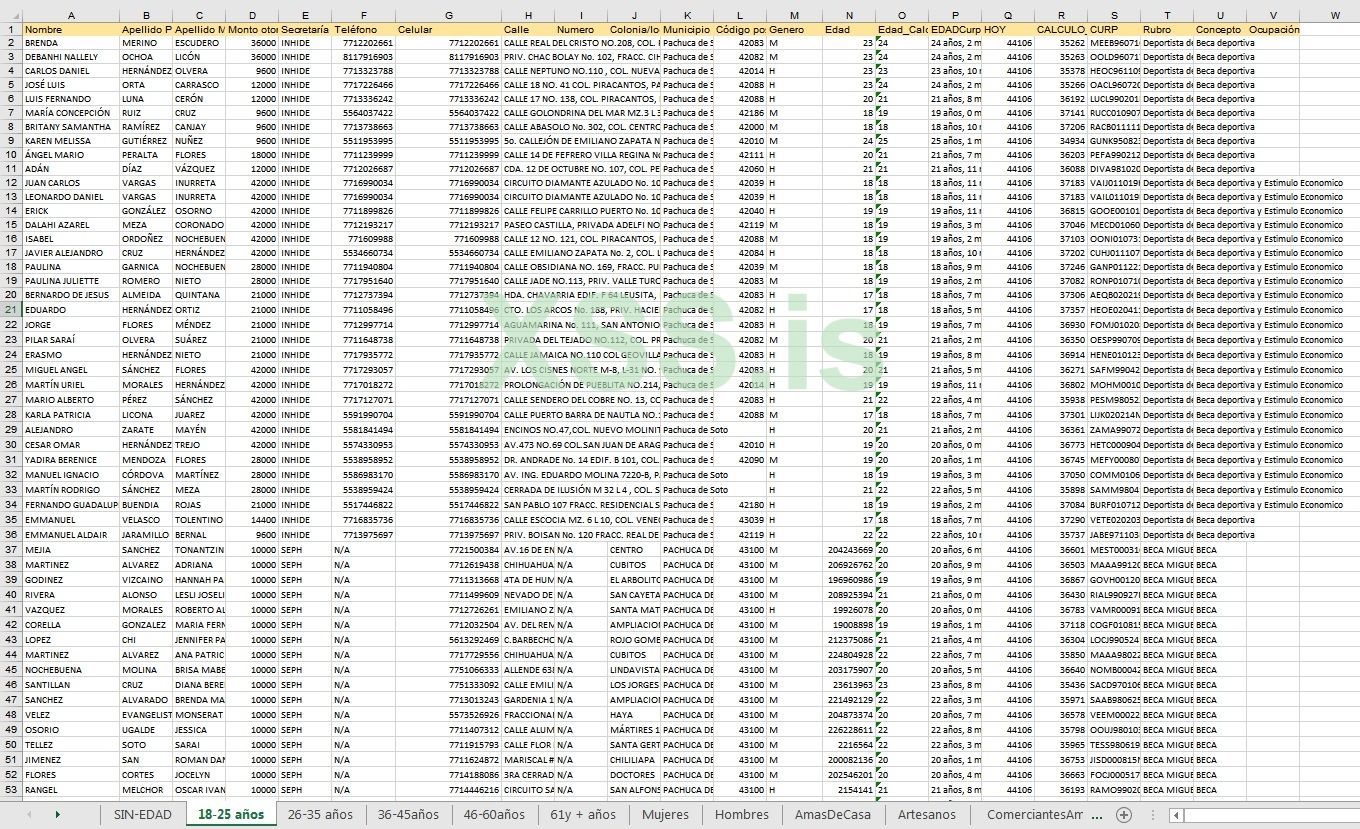
Task: Select the Artesanos sheet tab
Action: click(x=928, y=815)
